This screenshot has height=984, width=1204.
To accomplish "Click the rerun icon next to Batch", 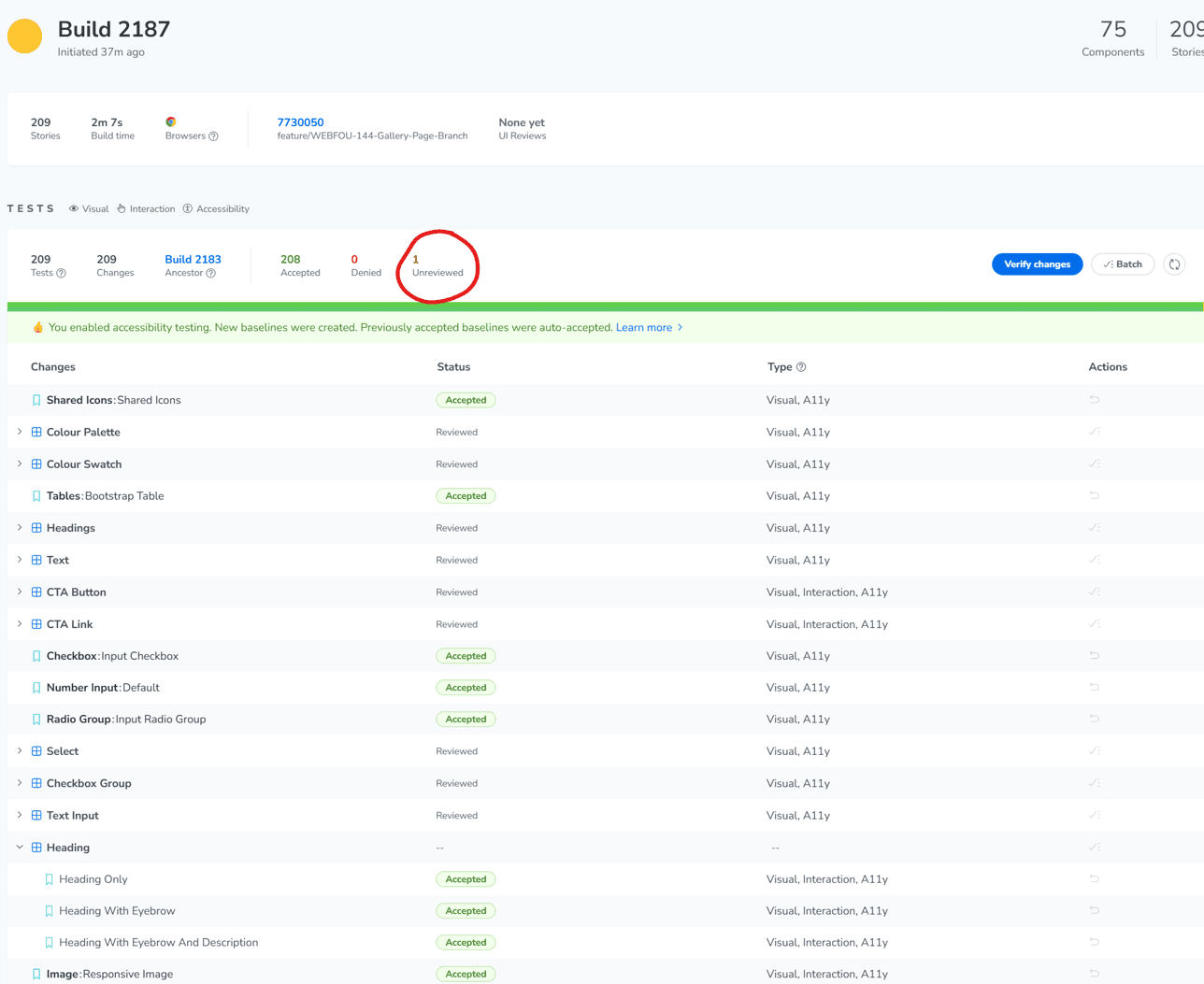I will 1174,264.
